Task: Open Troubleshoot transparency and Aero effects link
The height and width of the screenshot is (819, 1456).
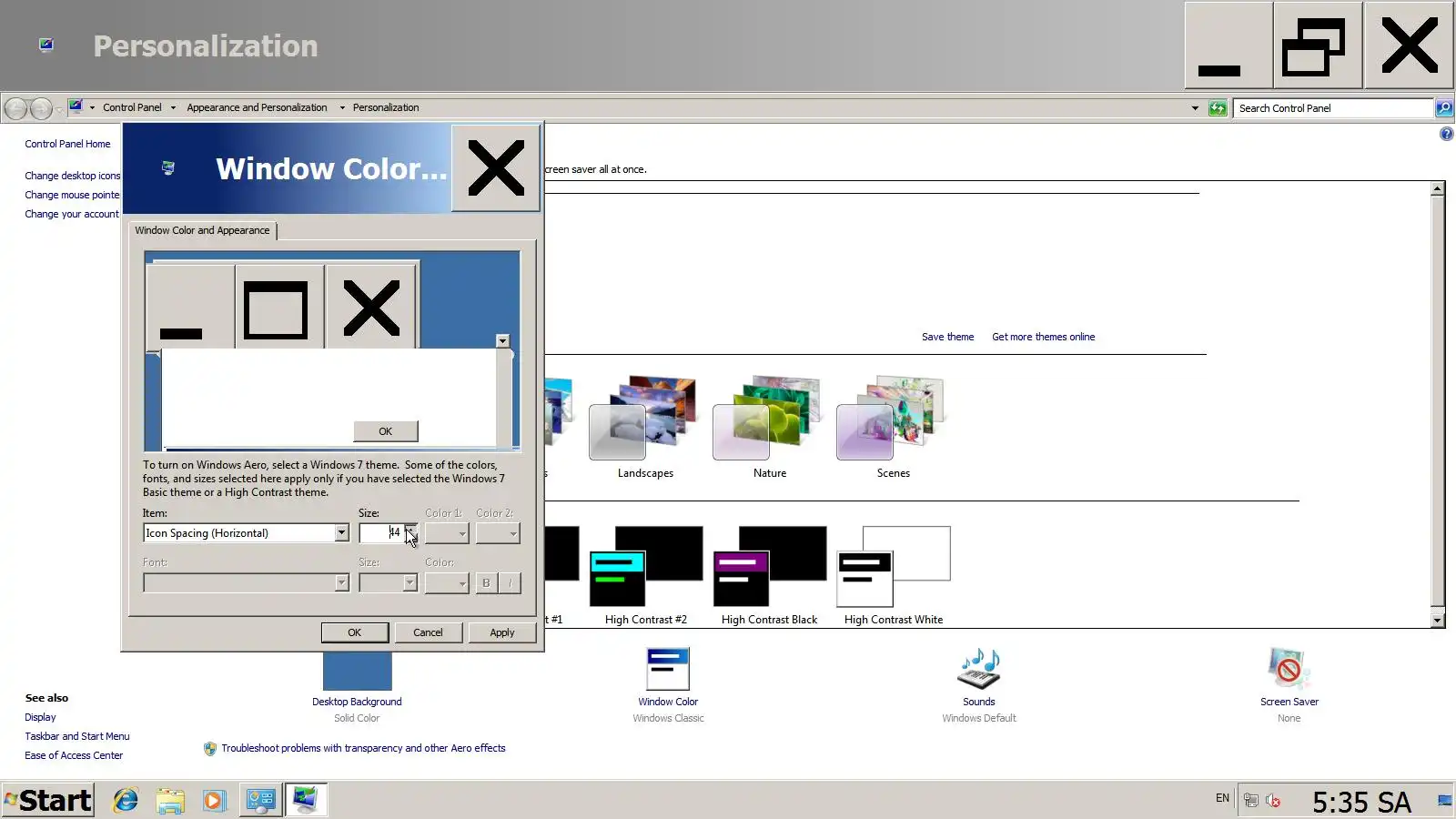Action: pyautogui.click(x=363, y=748)
